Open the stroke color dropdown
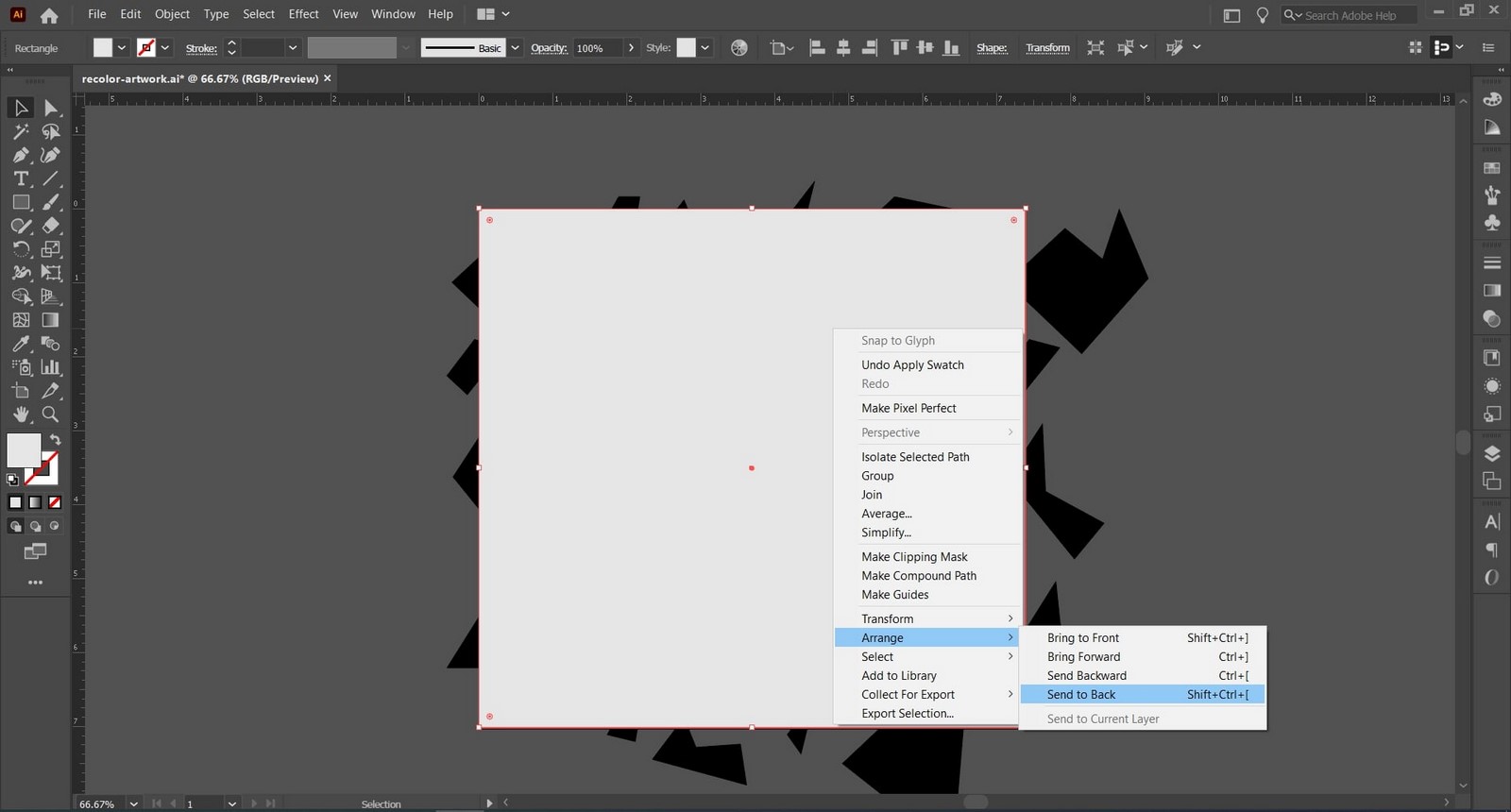The height and width of the screenshot is (812, 1511). point(166,47)
